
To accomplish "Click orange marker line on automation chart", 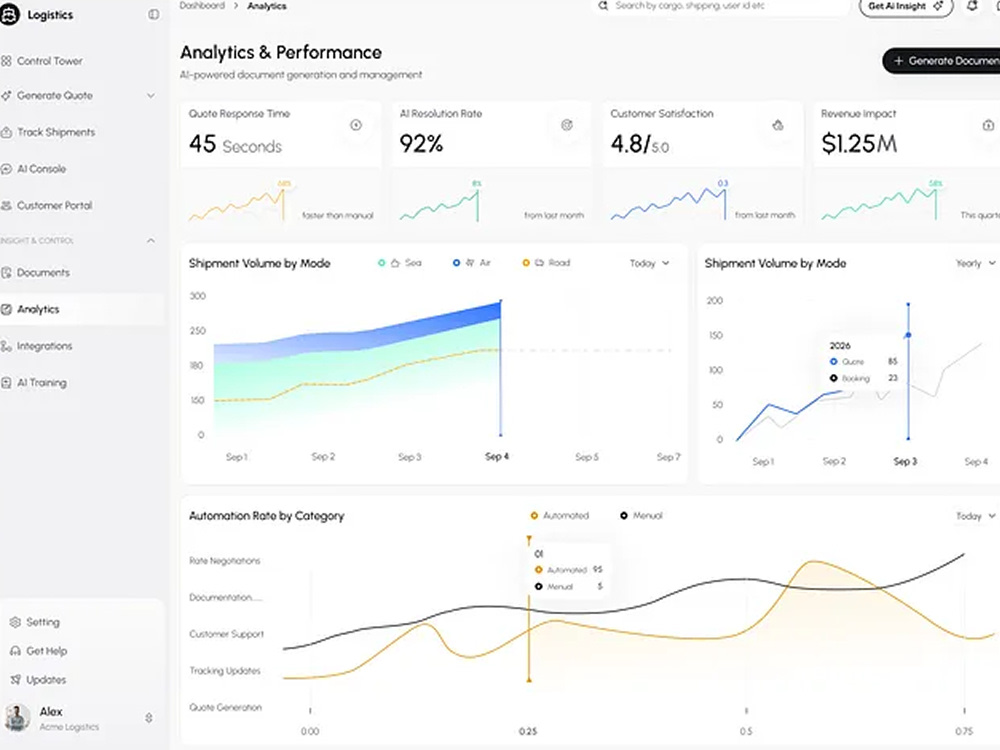I will click(529, 610).
